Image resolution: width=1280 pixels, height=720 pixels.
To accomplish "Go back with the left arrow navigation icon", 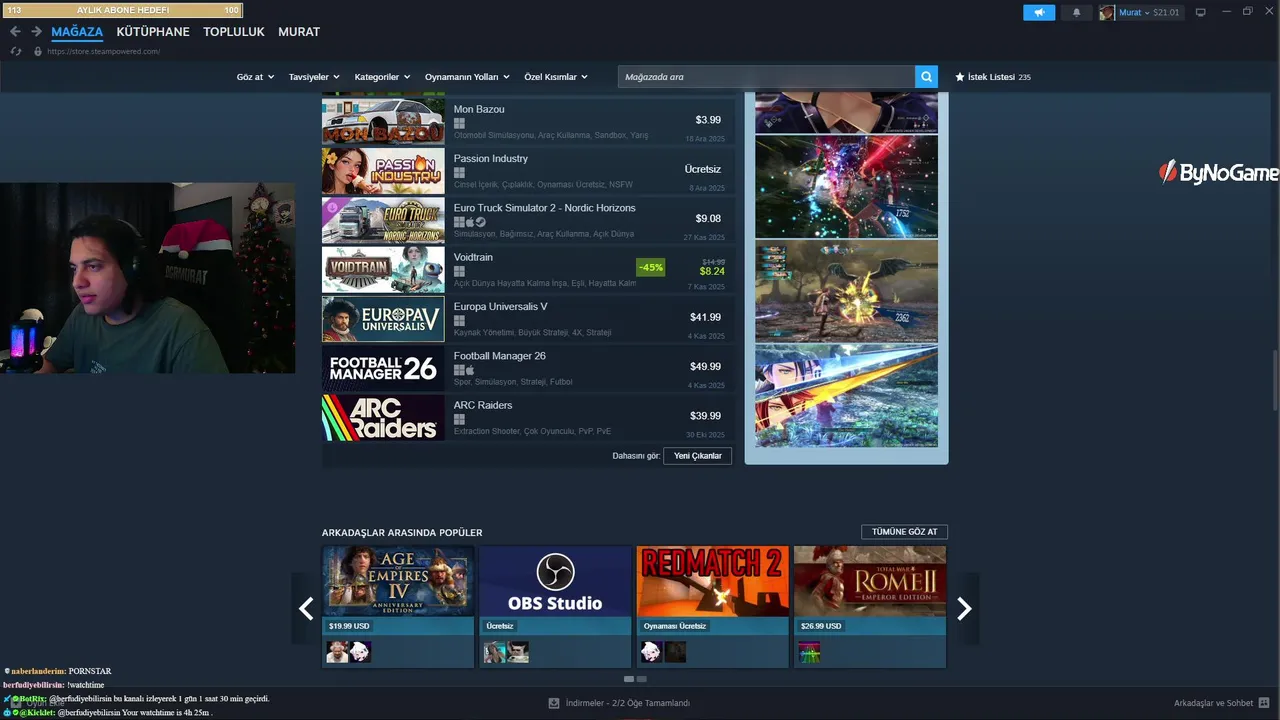I will click(15, 31).
